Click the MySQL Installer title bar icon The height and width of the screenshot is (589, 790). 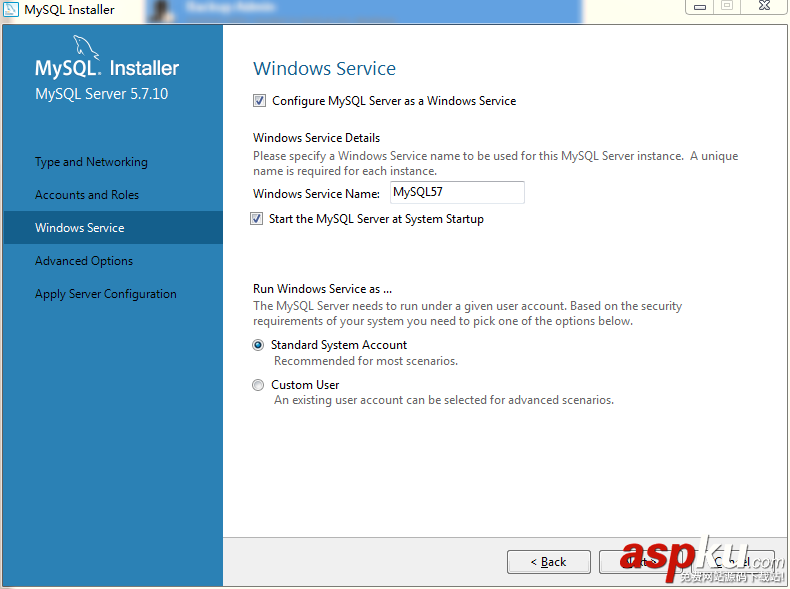pyautogui.click(x=11, y=10)
